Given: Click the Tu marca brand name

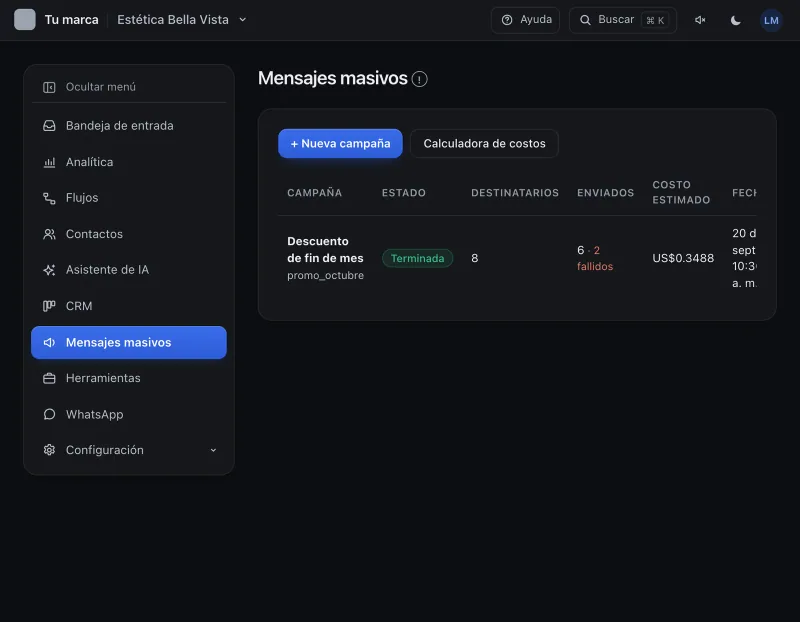Looking at the screenshot, I should (x=71, y=20).
